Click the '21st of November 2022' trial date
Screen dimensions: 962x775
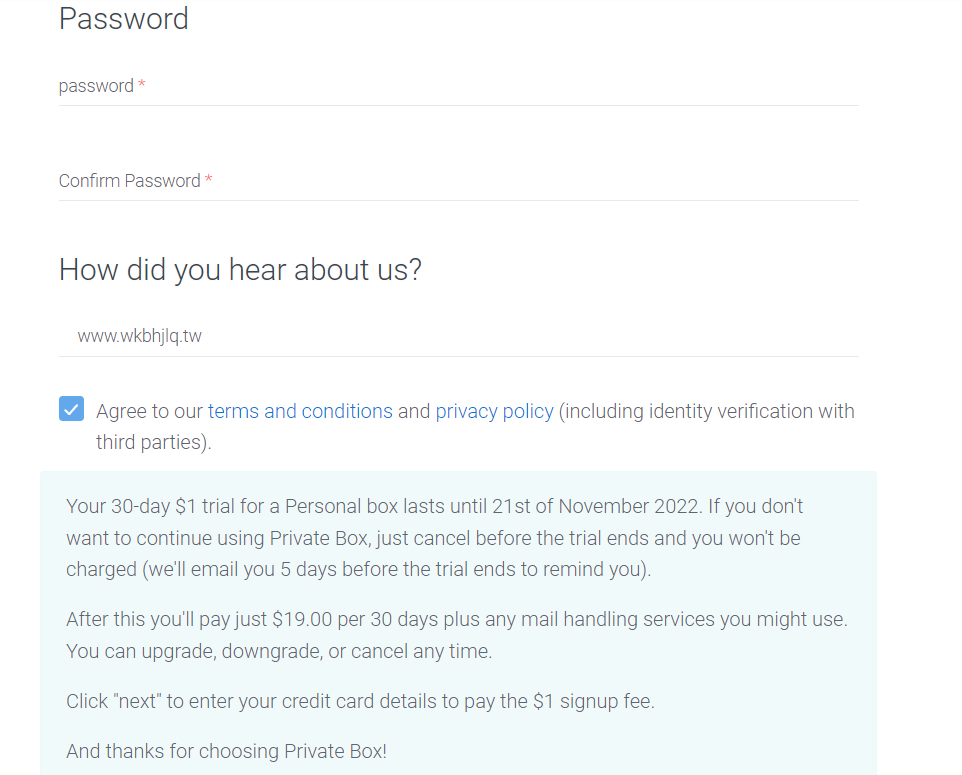[595, 506]
